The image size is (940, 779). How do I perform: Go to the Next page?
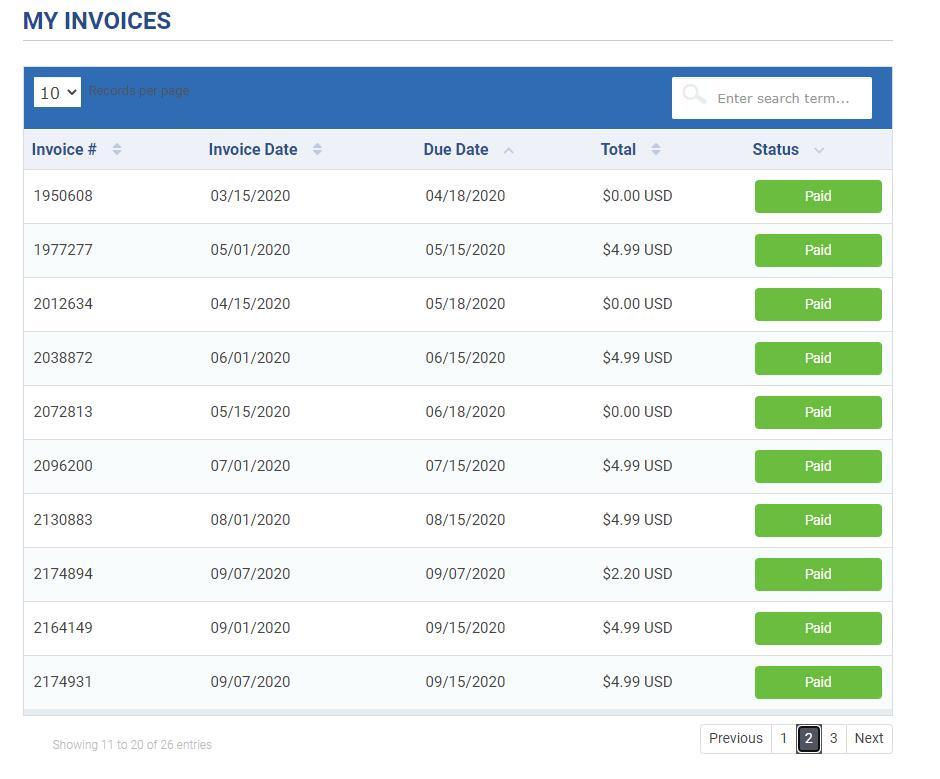tap(869, 738)
